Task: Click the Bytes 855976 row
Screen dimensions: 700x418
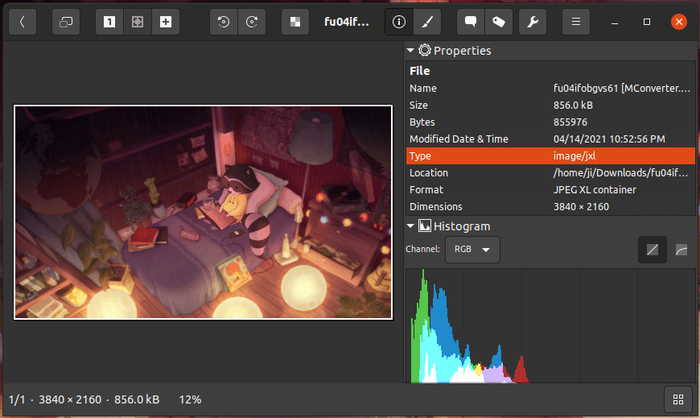Action: pos(550,122)
